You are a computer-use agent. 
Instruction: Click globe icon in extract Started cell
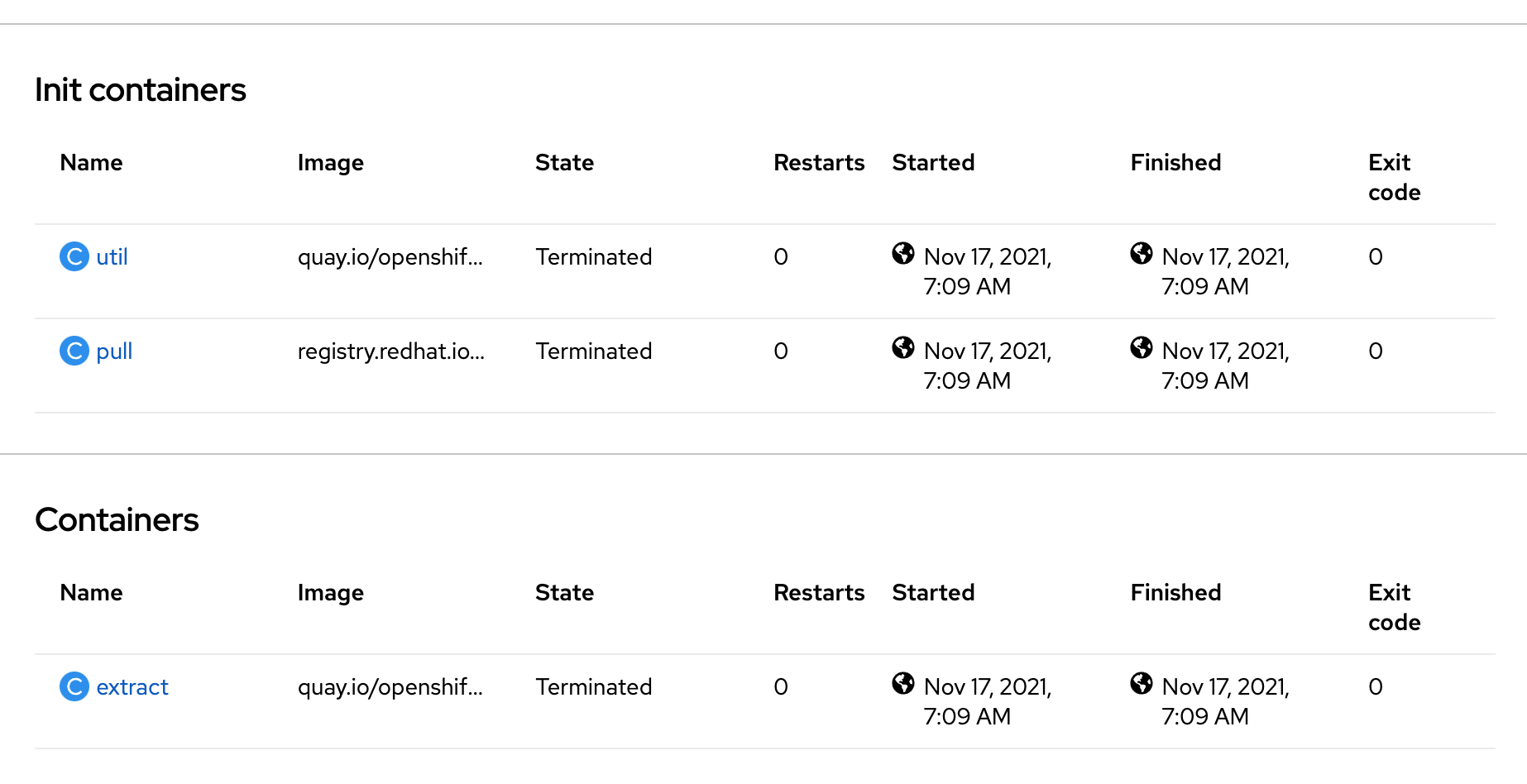(x=903, y=683)
